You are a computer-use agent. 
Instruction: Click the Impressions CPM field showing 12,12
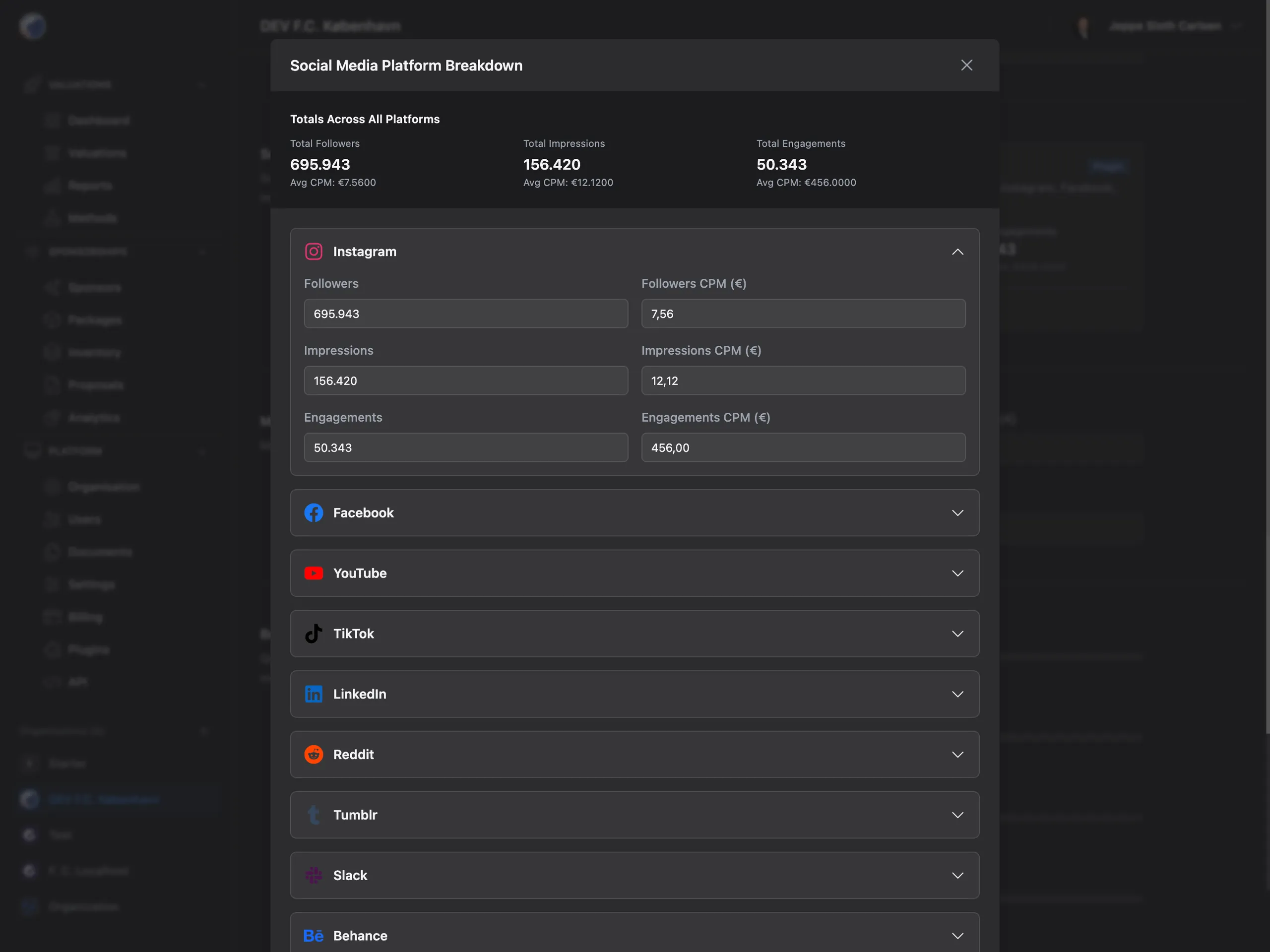click(803, 381)
